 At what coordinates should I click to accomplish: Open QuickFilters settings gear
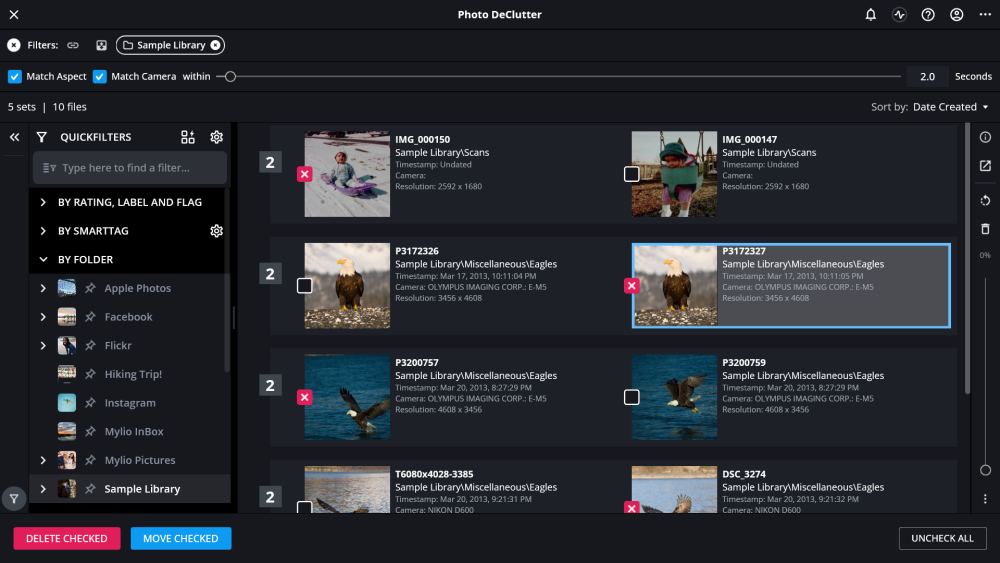pos(217,137)
